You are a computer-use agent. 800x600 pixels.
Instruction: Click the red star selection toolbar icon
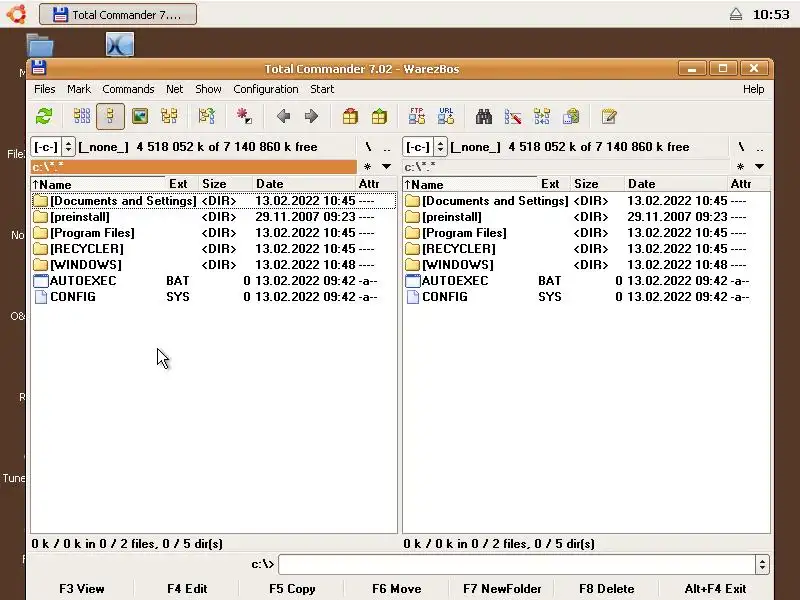point(244,116)
